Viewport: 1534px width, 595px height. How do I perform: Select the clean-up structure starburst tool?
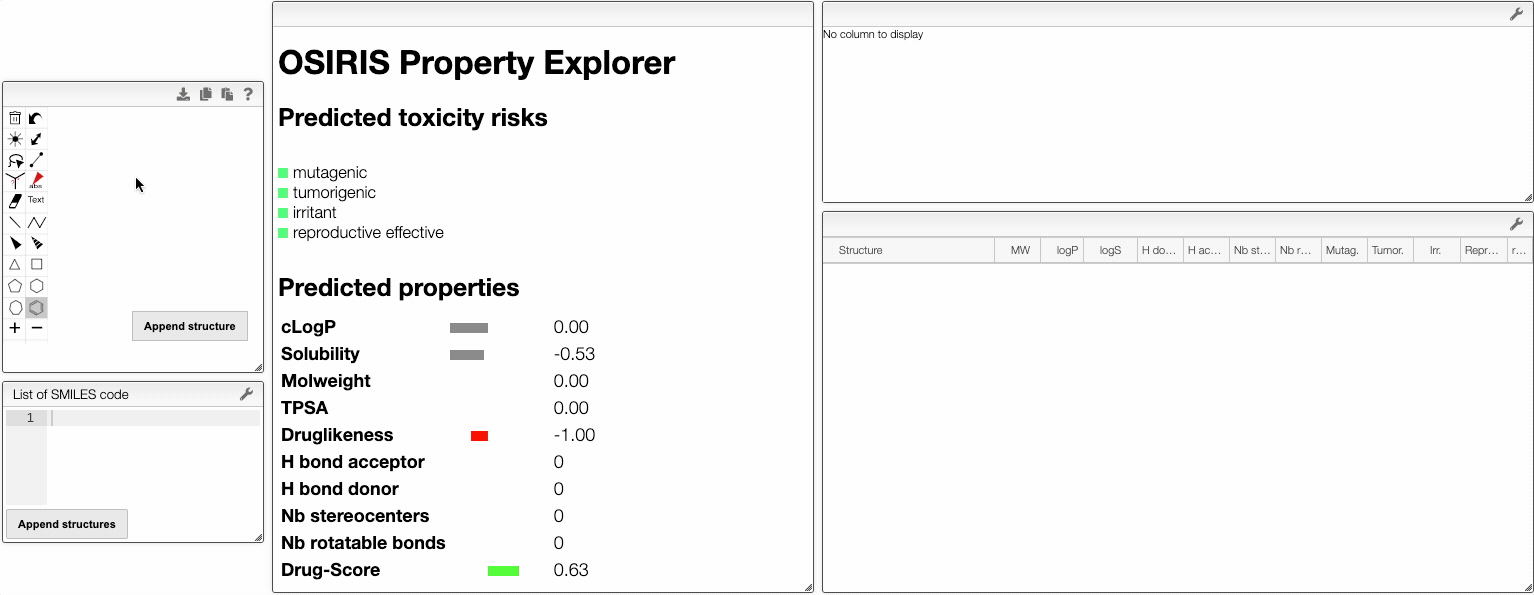click(15, 139)
